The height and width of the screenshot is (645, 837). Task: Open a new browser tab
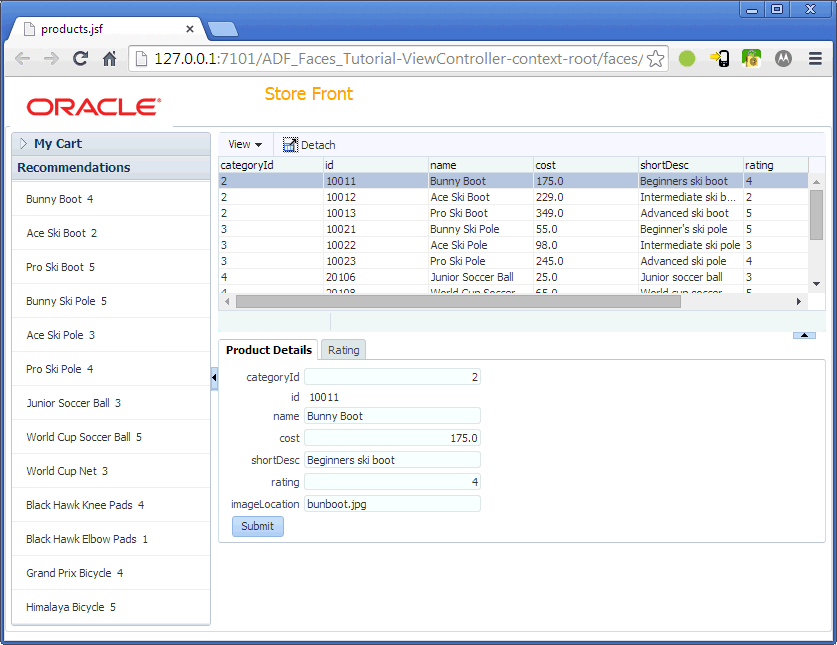223,29
